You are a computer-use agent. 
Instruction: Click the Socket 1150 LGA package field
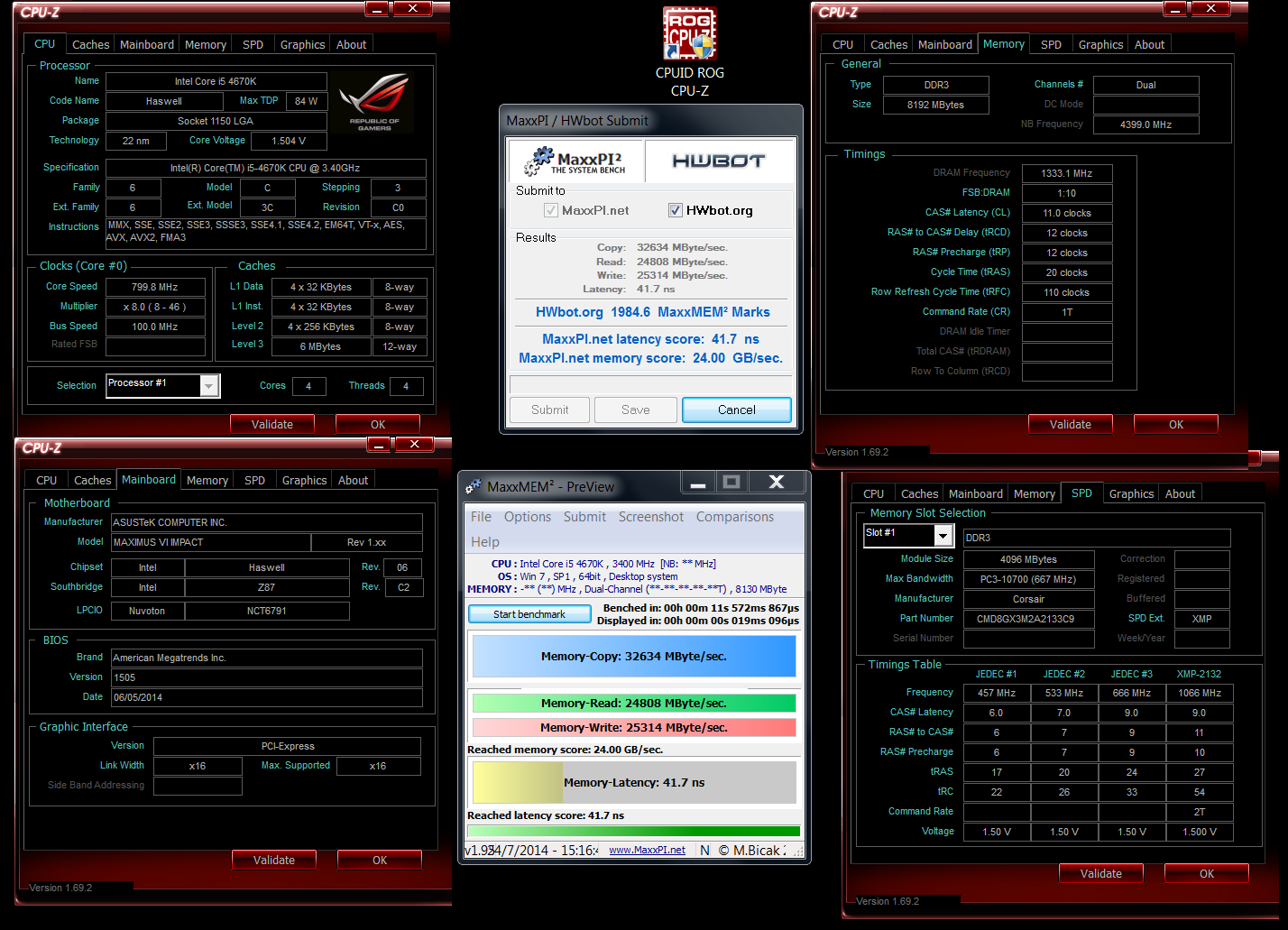tap(216, 121)
